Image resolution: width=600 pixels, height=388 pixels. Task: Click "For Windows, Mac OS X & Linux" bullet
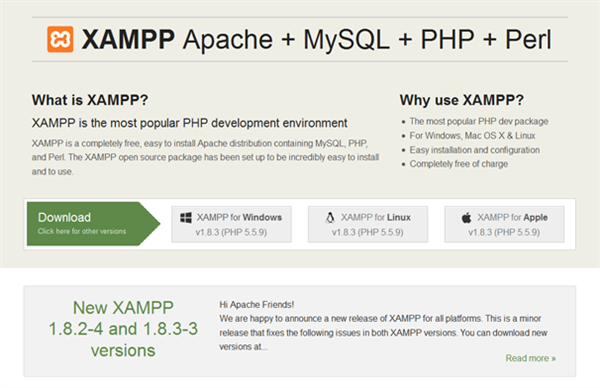(472, 135)
